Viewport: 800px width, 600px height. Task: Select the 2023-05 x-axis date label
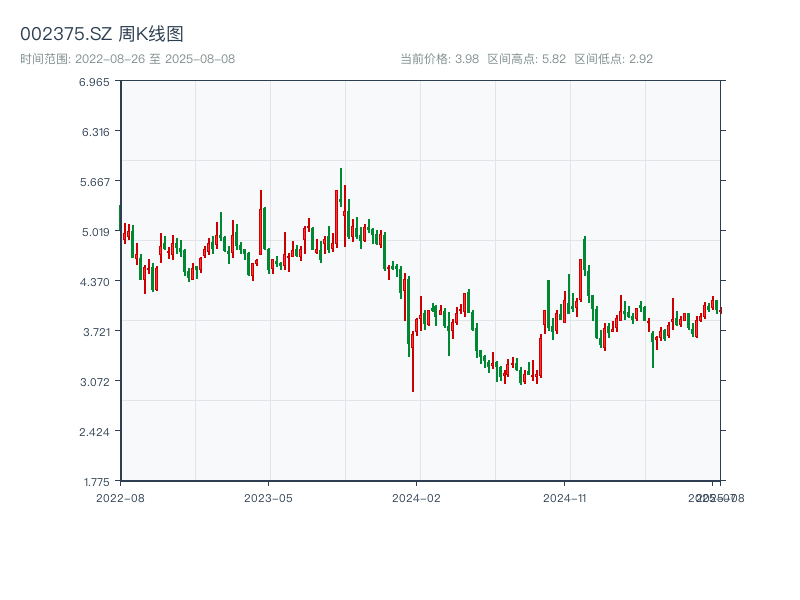(269, 497)
